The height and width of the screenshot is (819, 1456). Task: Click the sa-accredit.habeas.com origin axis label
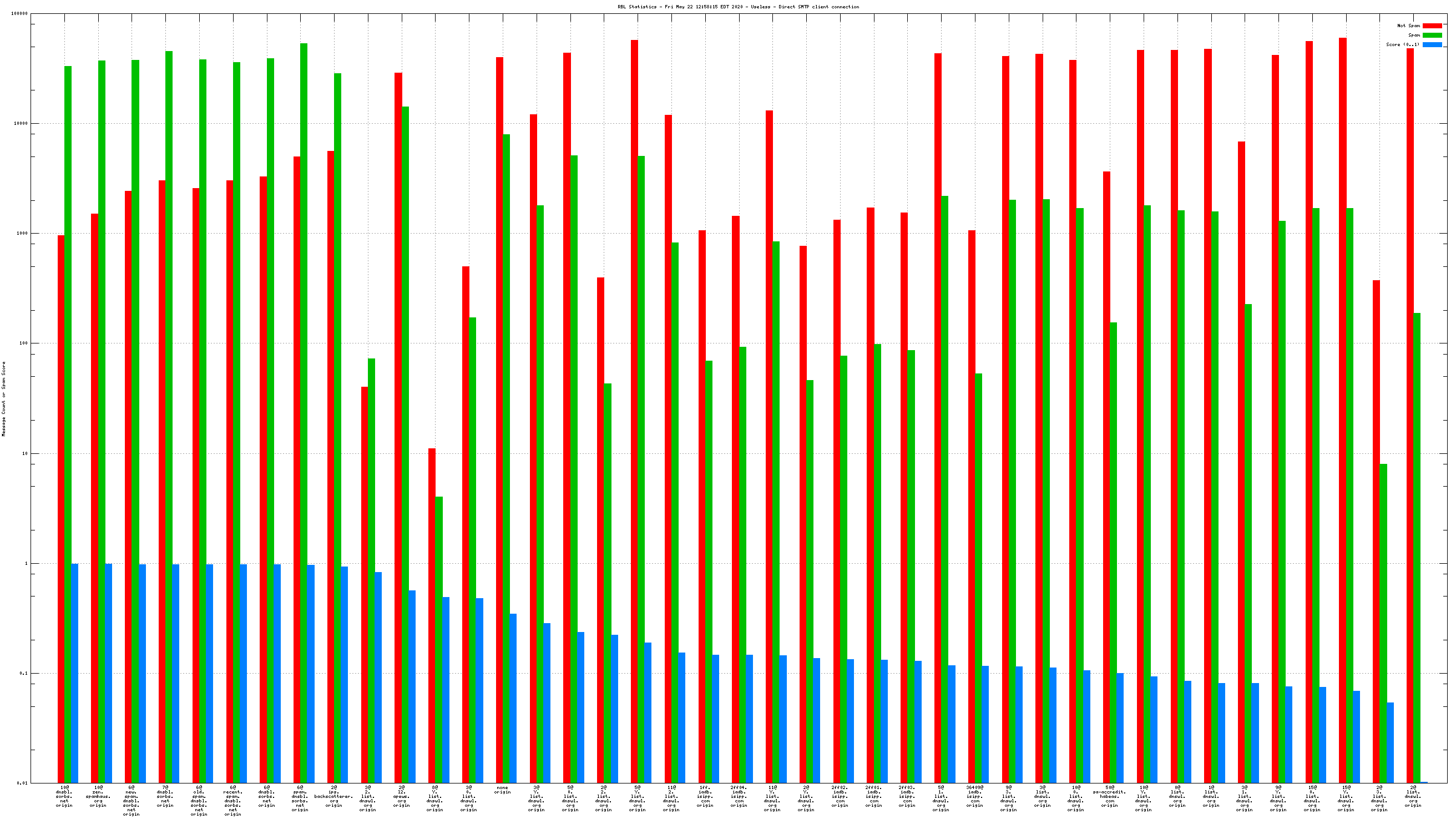[1110, 796]
